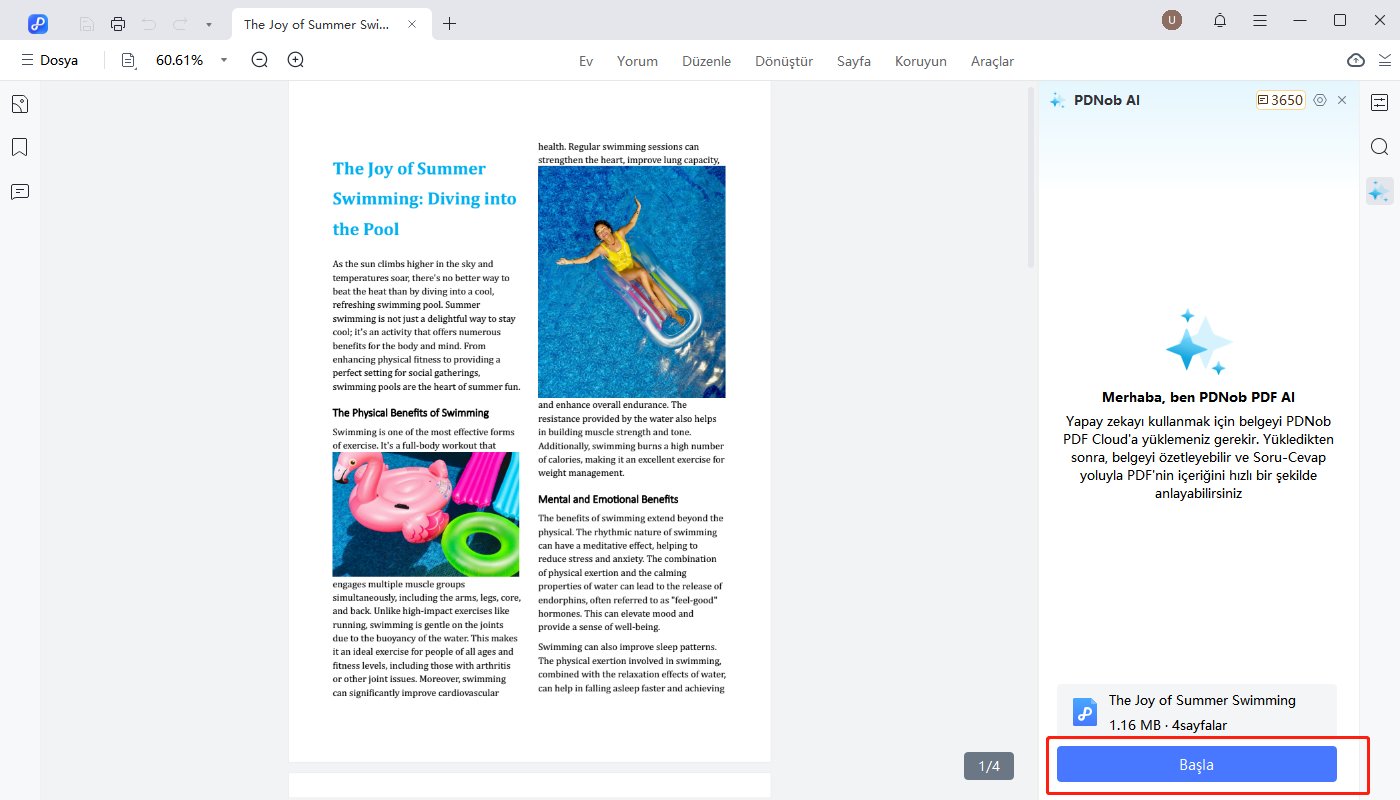Image resolution: width=1400 pixels, height=800 pixels.
Task: Open the search tool in right sidebar
Action: [1379, 147]
